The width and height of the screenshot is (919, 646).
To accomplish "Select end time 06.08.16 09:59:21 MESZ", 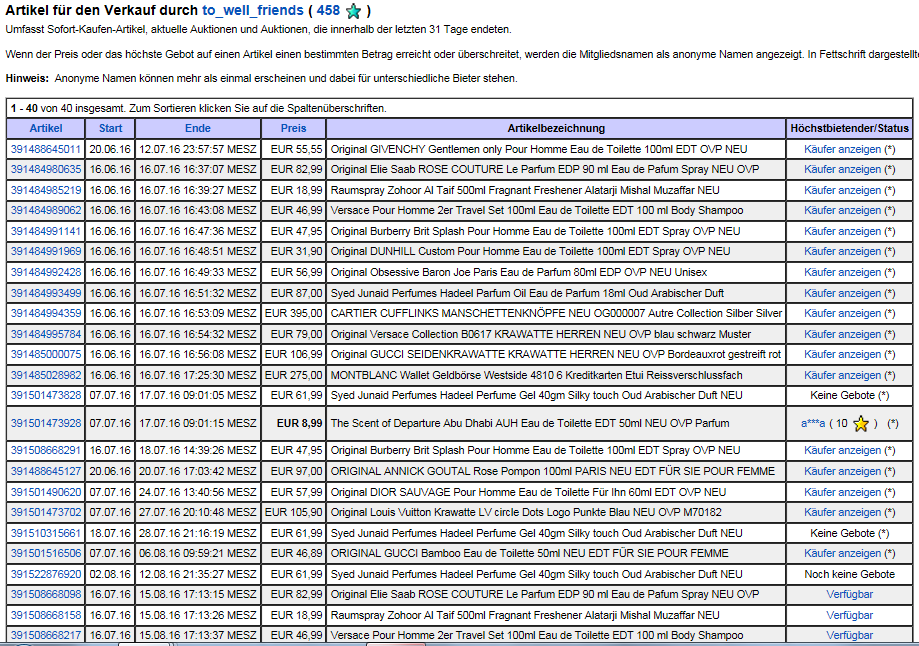I will coord(198,553).
